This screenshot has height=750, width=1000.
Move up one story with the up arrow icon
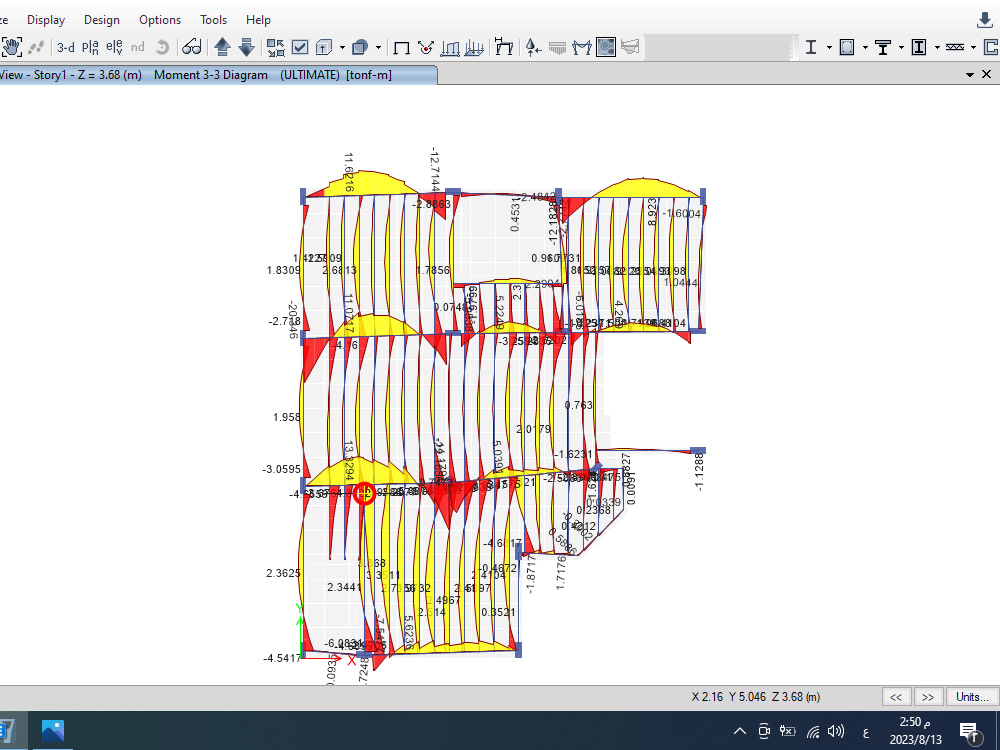coord(221,46)
